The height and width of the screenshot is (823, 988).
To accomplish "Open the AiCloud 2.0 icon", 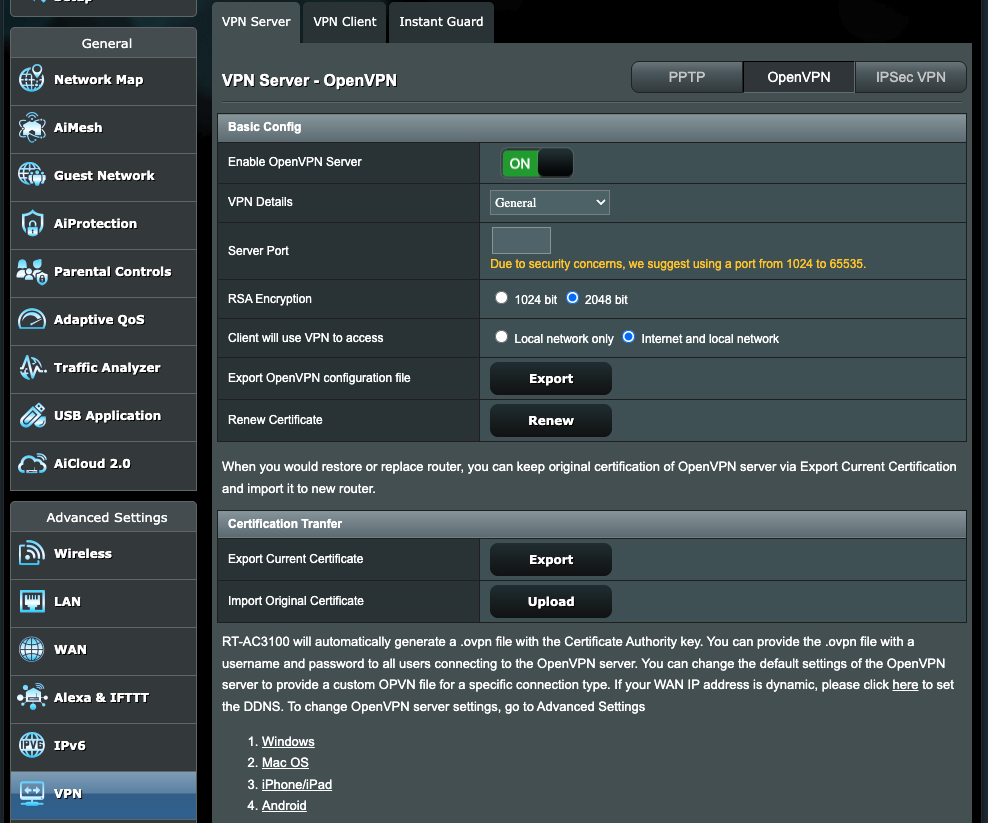I will pos(31,464).
